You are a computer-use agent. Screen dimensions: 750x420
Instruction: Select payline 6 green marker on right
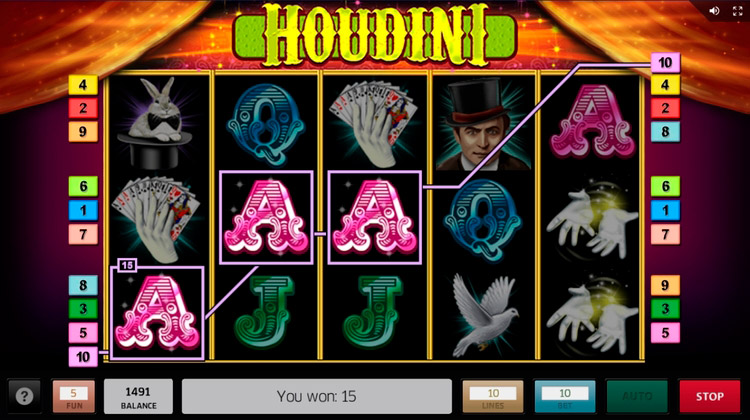coord(665,186)
